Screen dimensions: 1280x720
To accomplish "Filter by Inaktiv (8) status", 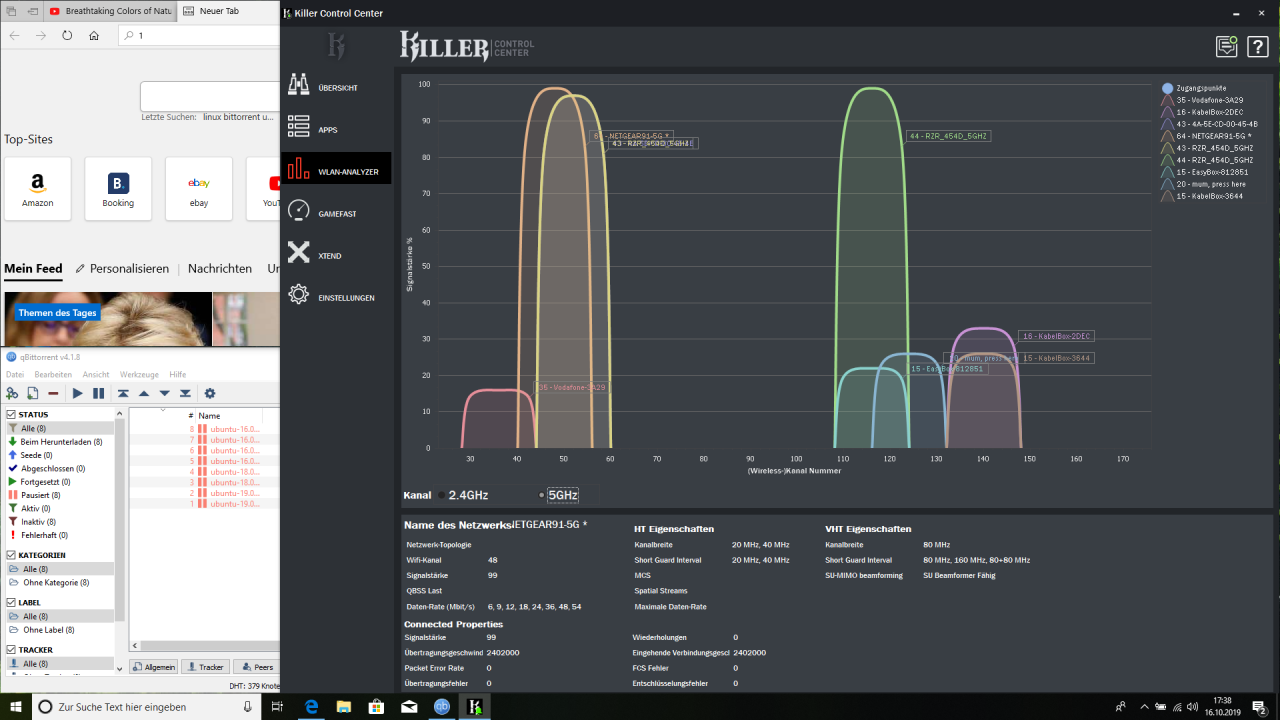I will click(39, 522).
